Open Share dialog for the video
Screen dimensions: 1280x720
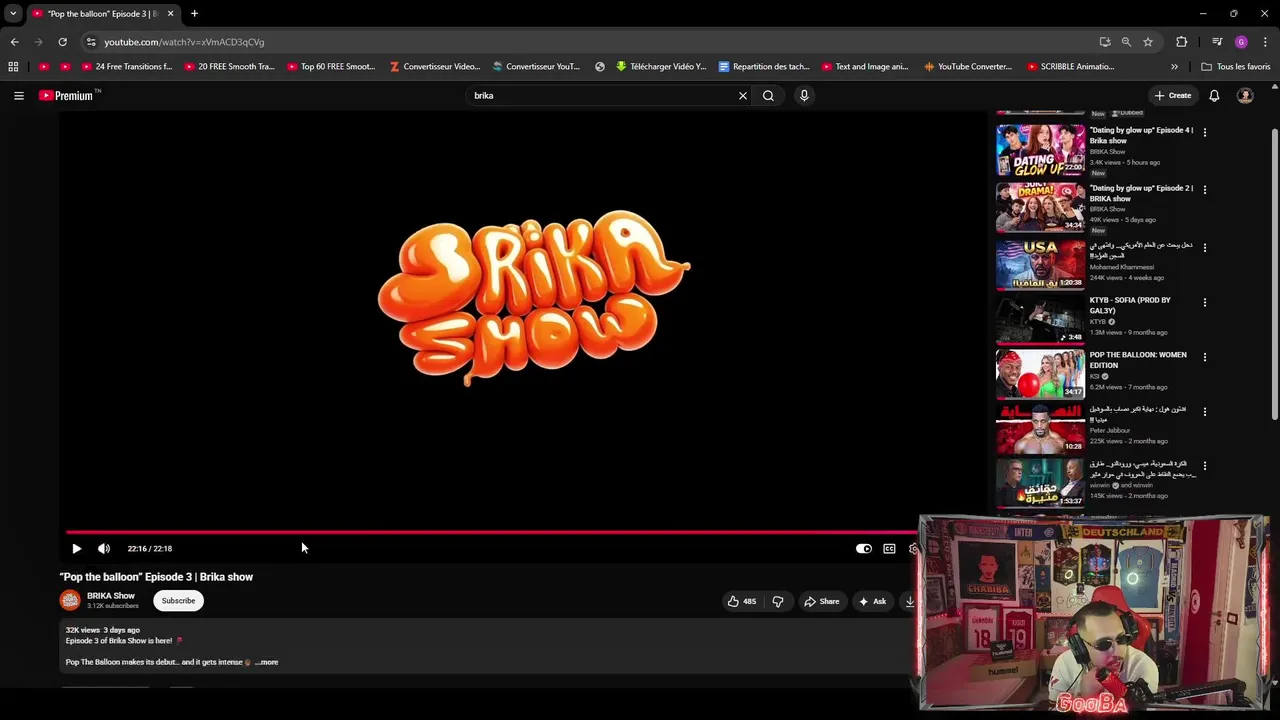coord(821,601)
